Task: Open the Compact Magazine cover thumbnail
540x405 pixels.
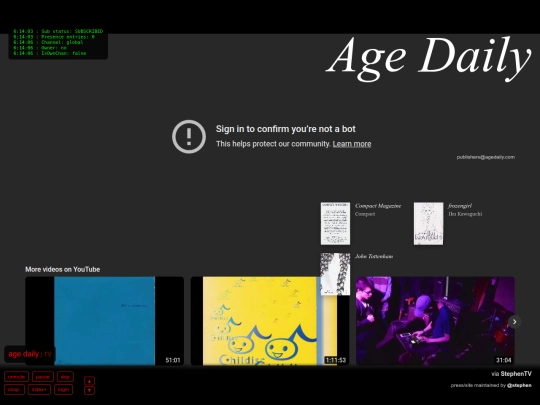Action: pyautogui.click(x=335, y=224)
